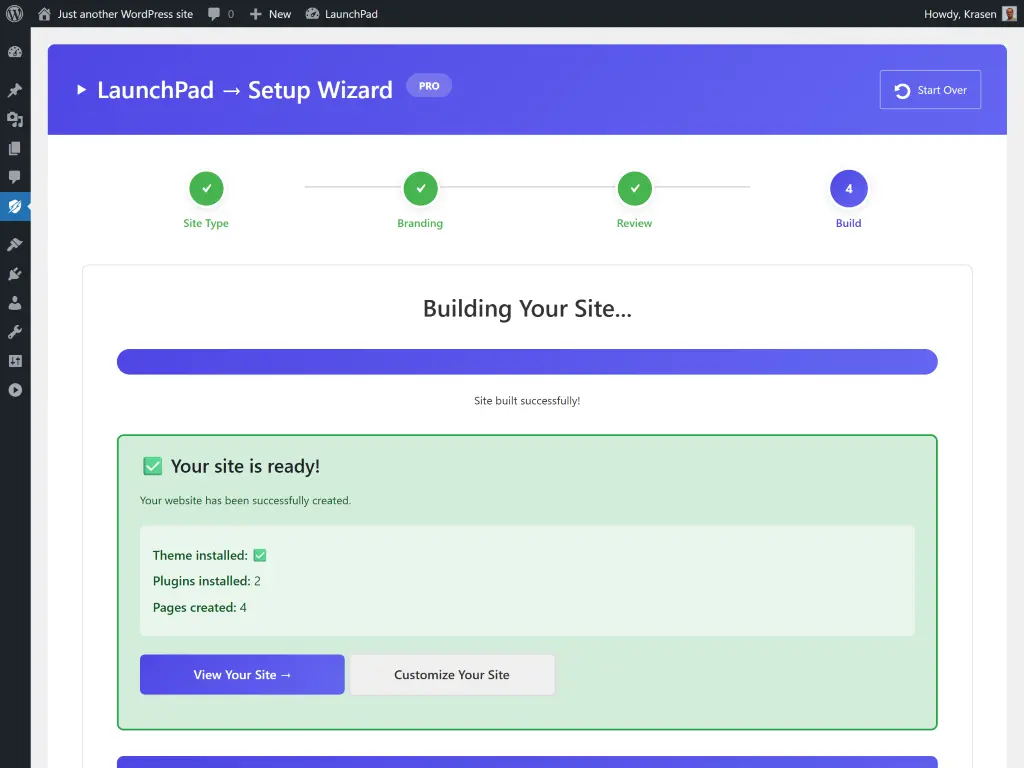Screen dimensions: 1024x768
Task: Open the Plugins plug icon
Action: click(15, 273)
